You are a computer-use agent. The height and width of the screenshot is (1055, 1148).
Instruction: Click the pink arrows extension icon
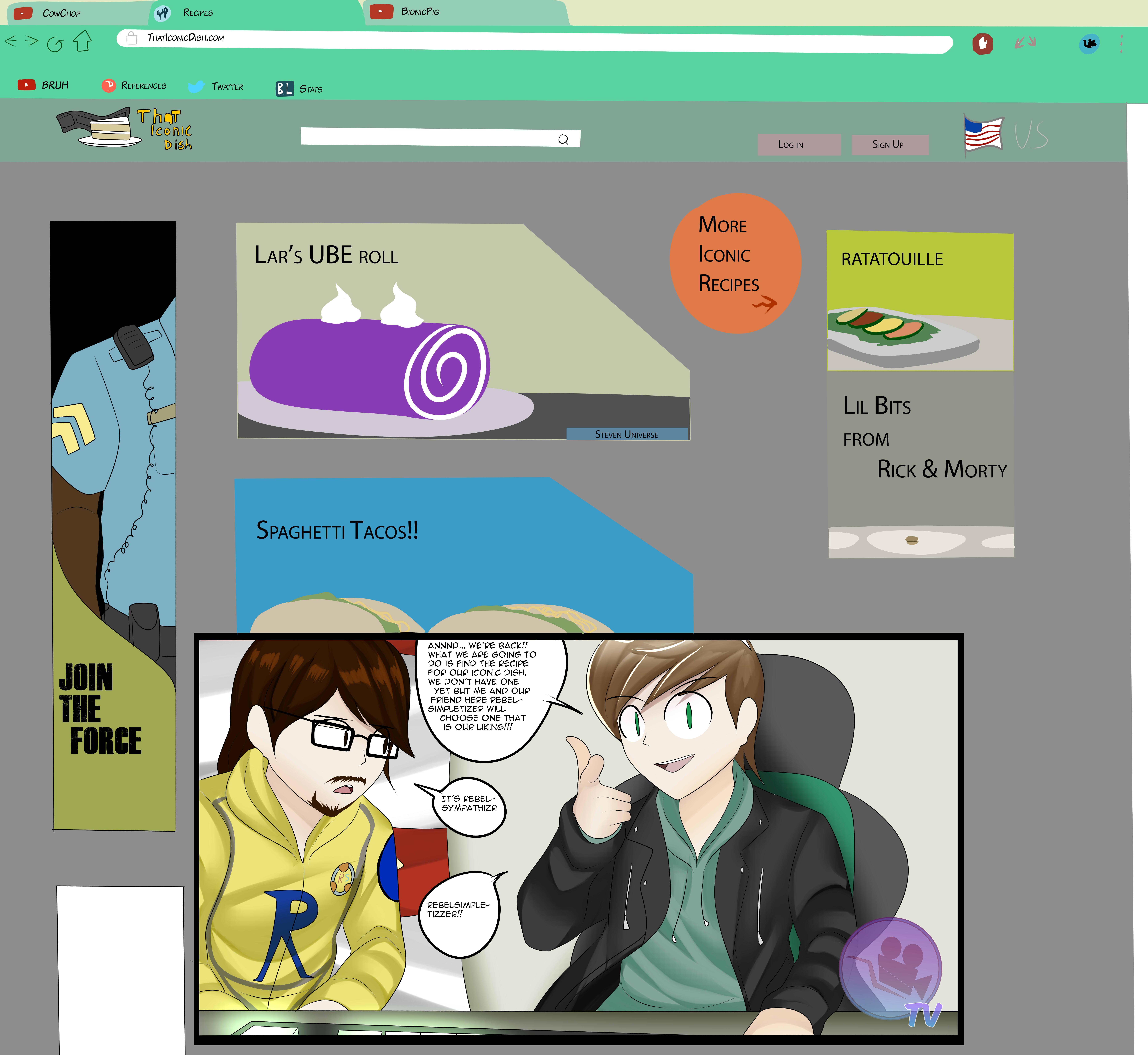coord(1025,42)
